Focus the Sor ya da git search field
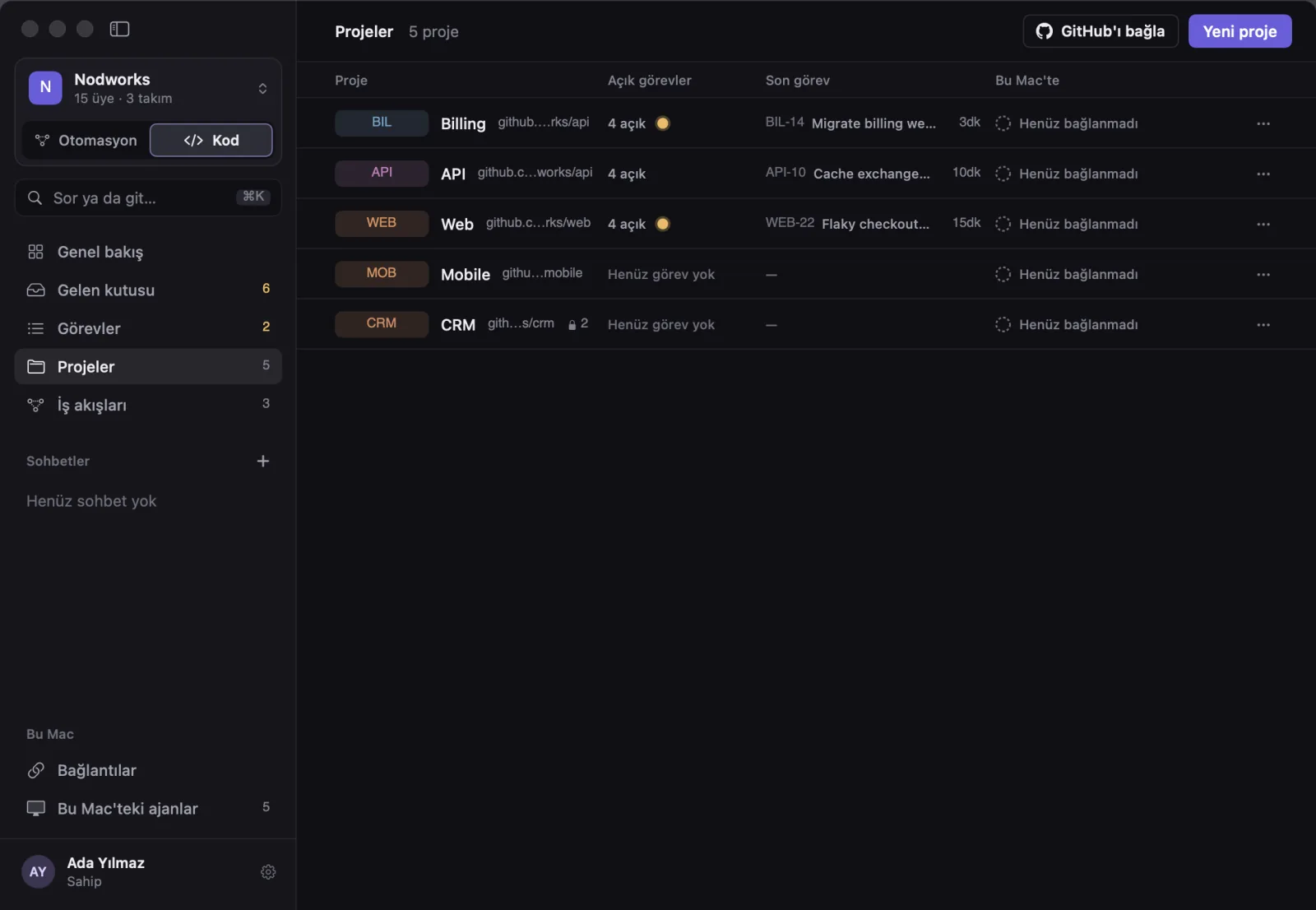 click(x=148, y=197)
